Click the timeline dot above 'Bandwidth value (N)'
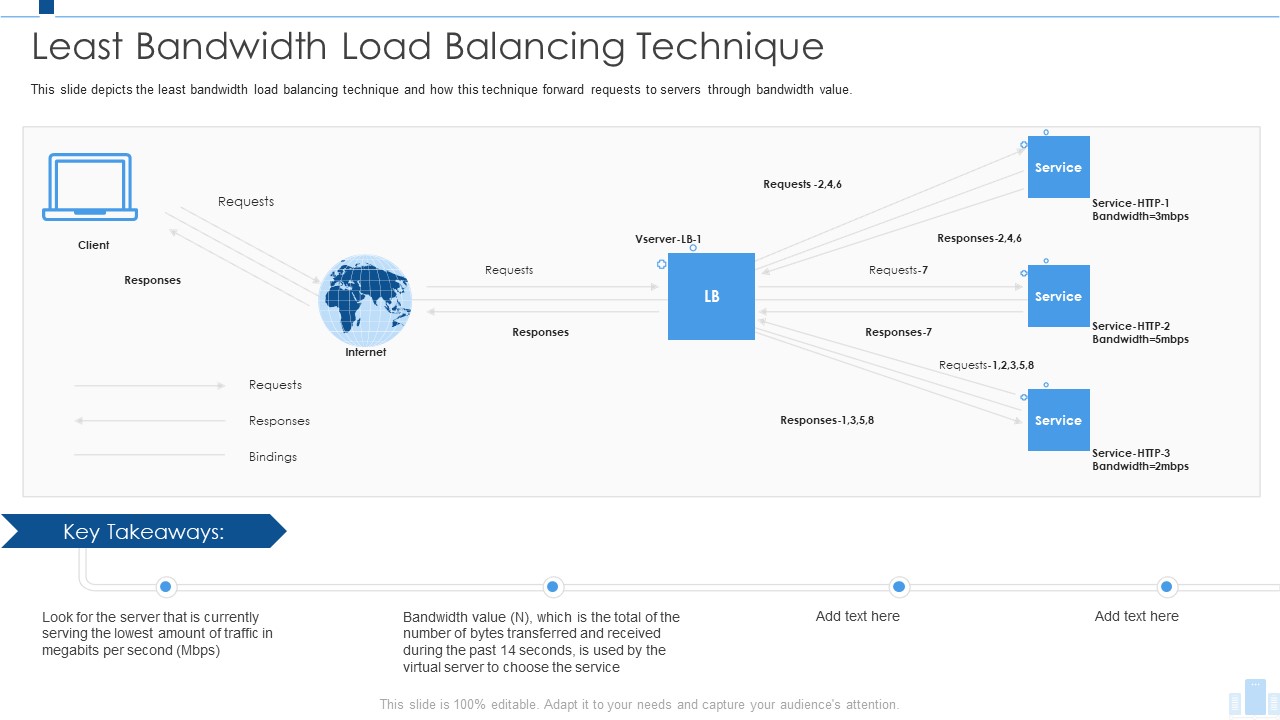The image size is (1280, 720). (x=552, y=586)
